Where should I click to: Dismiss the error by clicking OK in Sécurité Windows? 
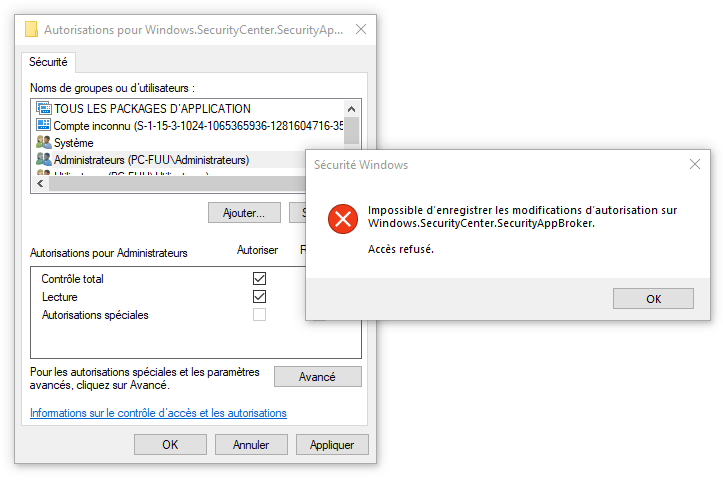(653, 299)
